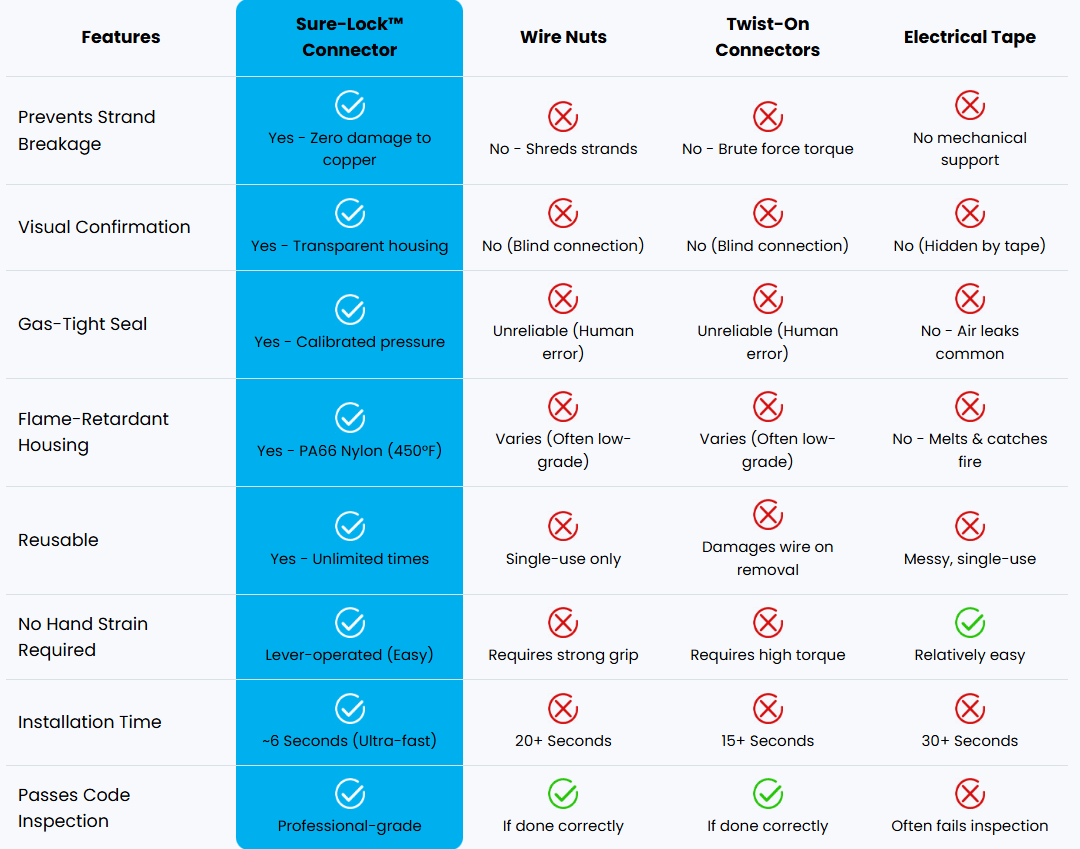
Task: Click the red X above 'No - Shreds strands'
Action: tap(563, 116)
